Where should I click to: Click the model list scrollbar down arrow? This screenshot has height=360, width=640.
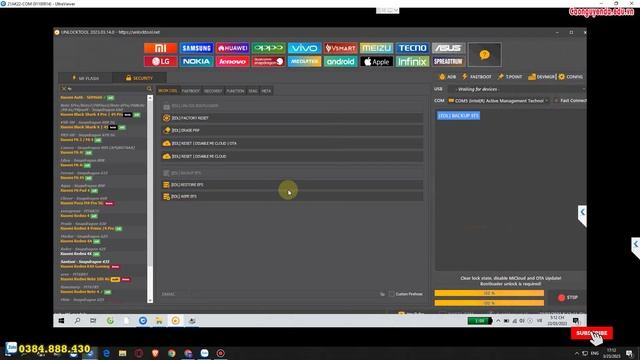click(150, 300)
